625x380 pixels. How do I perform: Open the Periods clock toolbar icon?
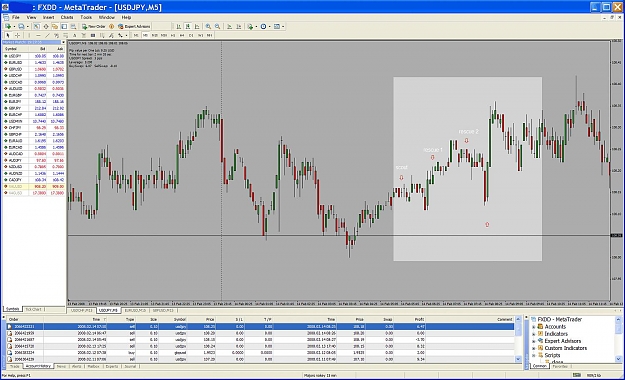[x=263, y=26]
